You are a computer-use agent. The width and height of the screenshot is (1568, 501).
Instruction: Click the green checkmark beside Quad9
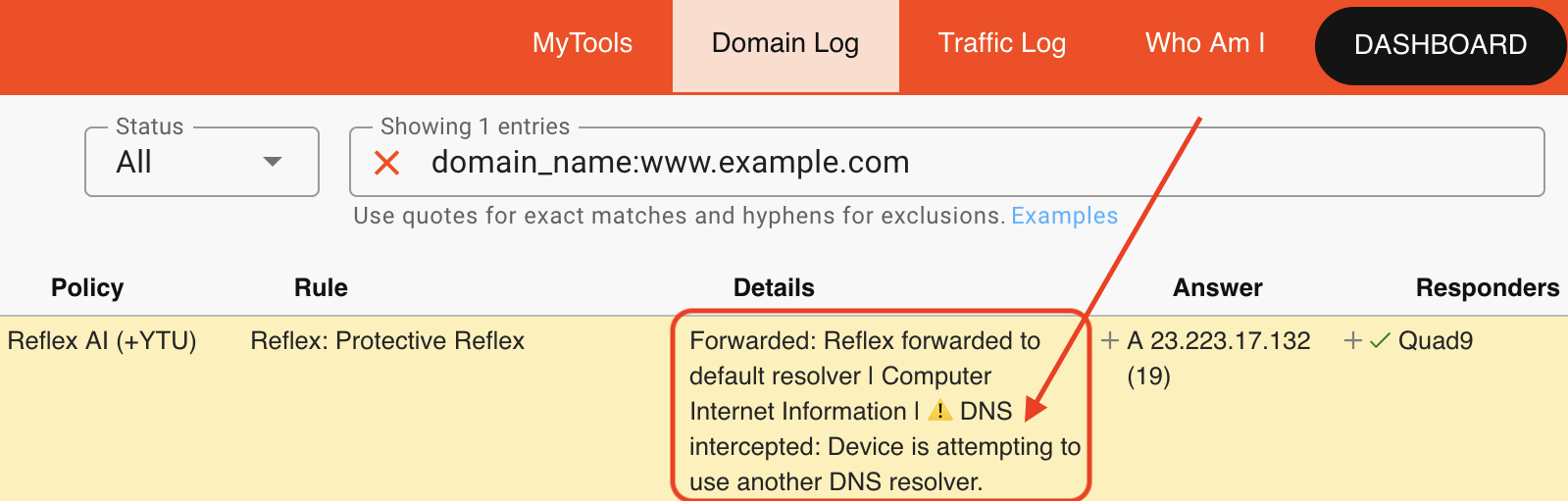pos(1380,341)
